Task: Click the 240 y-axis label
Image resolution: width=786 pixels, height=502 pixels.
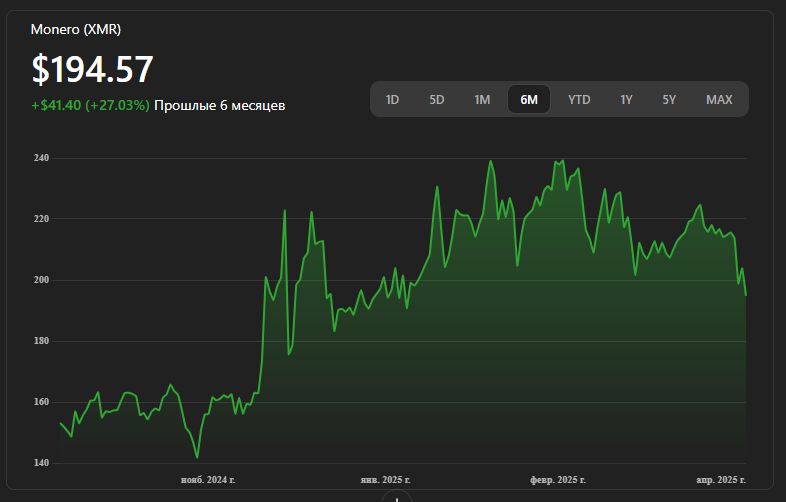Action: (x=42, y=158)
